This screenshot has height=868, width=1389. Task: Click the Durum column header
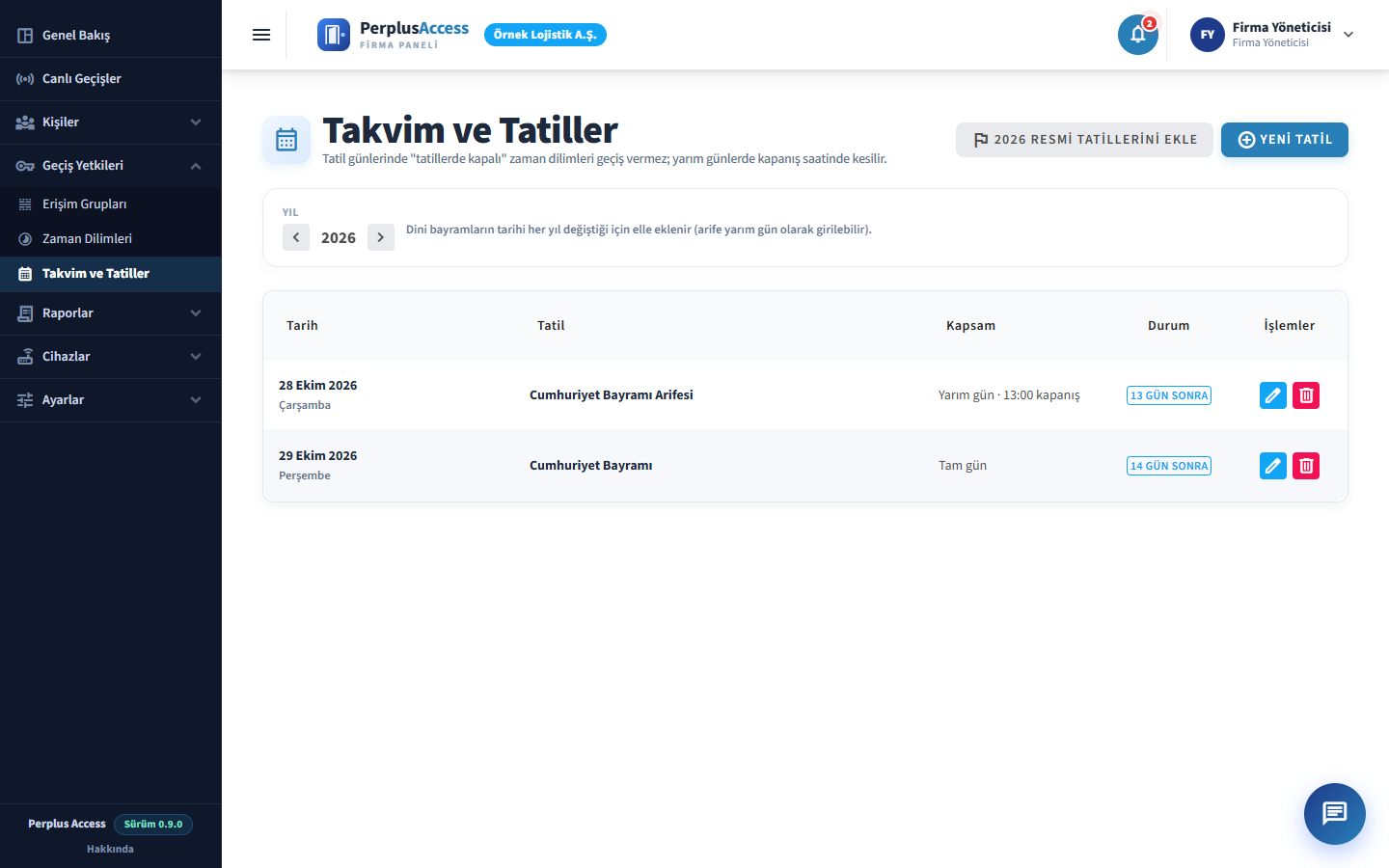click(1169, 326)
